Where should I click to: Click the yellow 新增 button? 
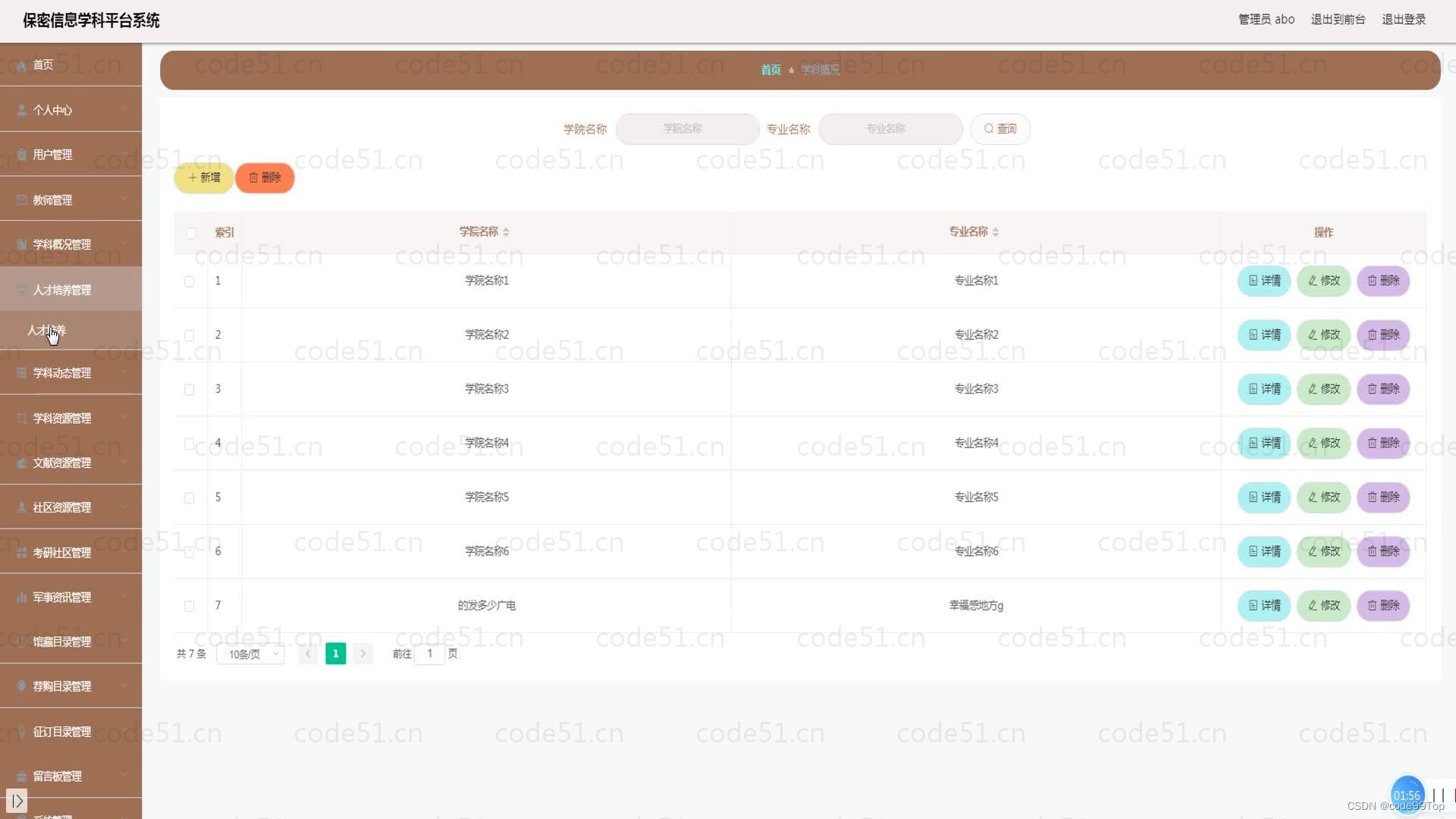[204, 177]
